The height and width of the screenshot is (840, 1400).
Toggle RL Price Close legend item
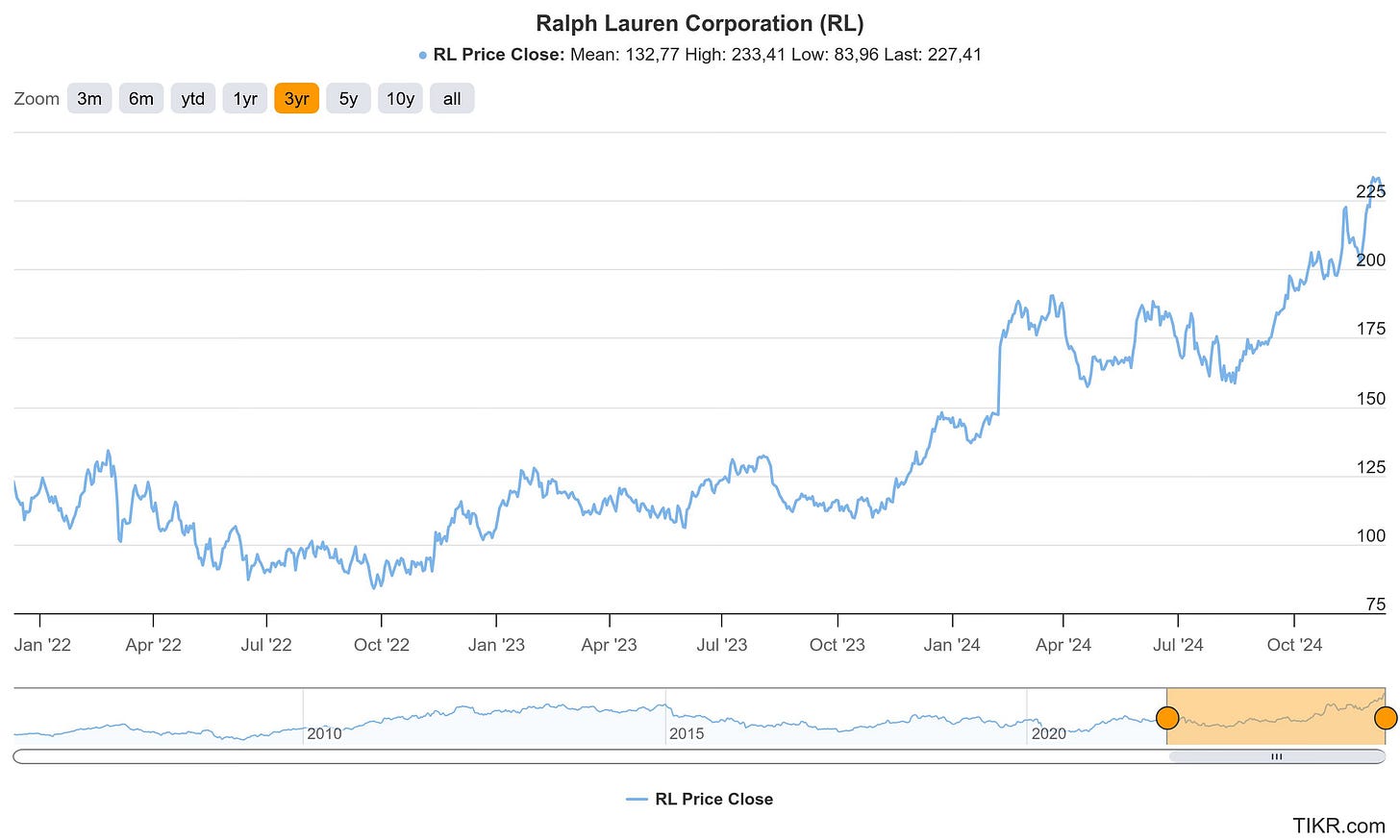pyautogui.click(x=699, y=799)
